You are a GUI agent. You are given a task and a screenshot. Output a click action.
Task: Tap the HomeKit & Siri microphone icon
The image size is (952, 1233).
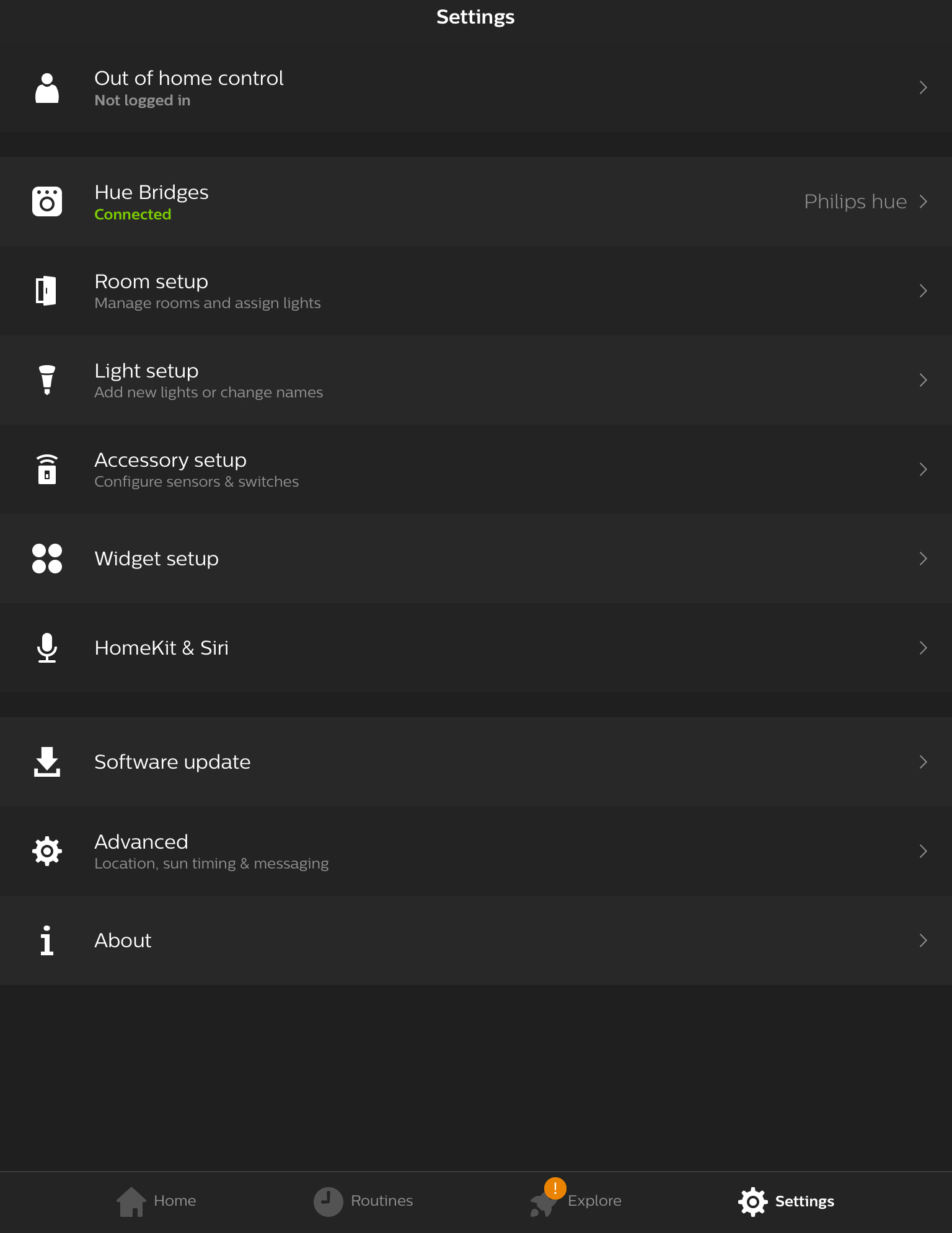coord(47,648)
